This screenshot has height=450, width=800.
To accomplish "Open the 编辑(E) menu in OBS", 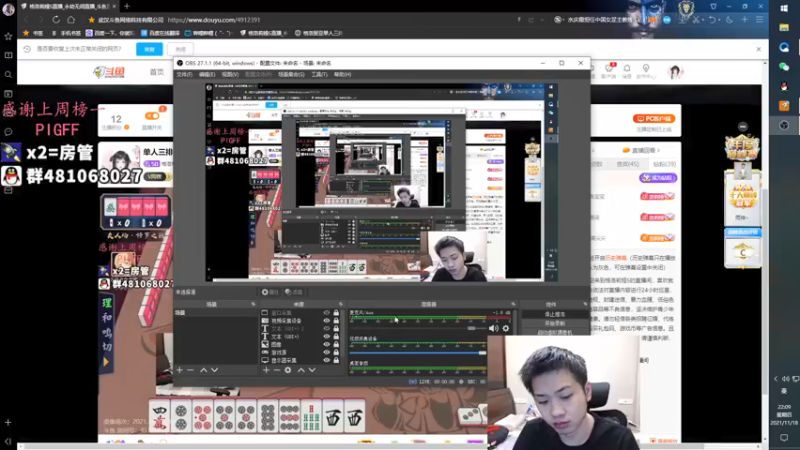I will coord(207,74).
